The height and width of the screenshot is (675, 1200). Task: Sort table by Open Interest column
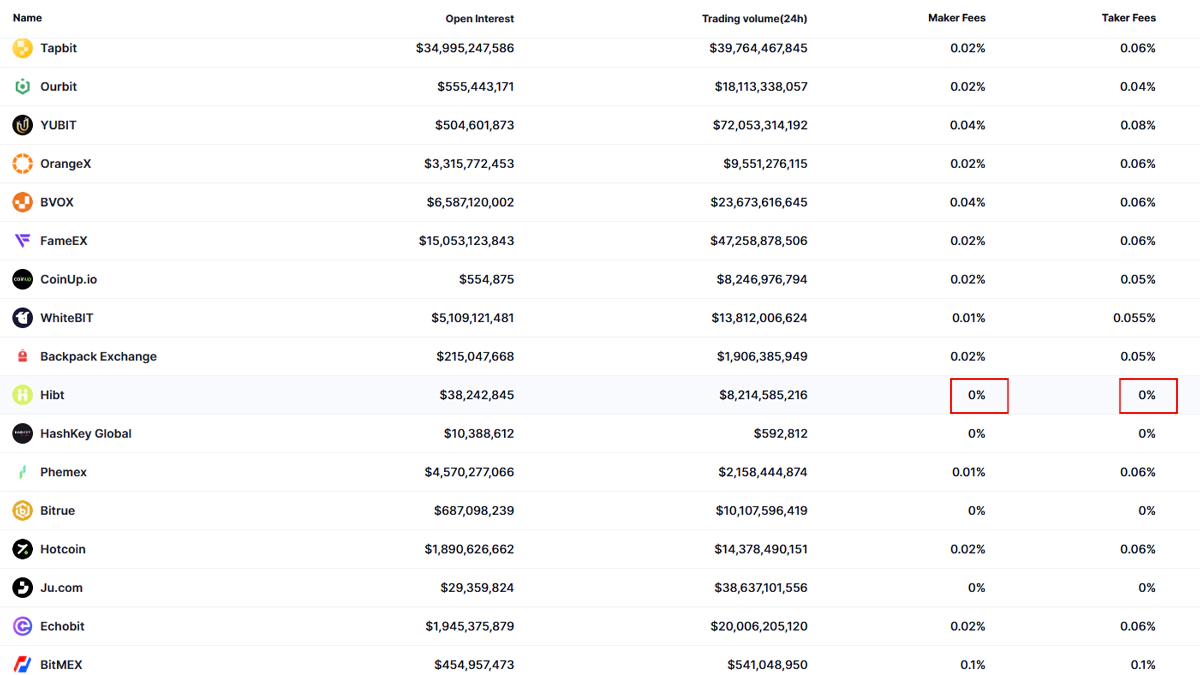coord(479,19)
